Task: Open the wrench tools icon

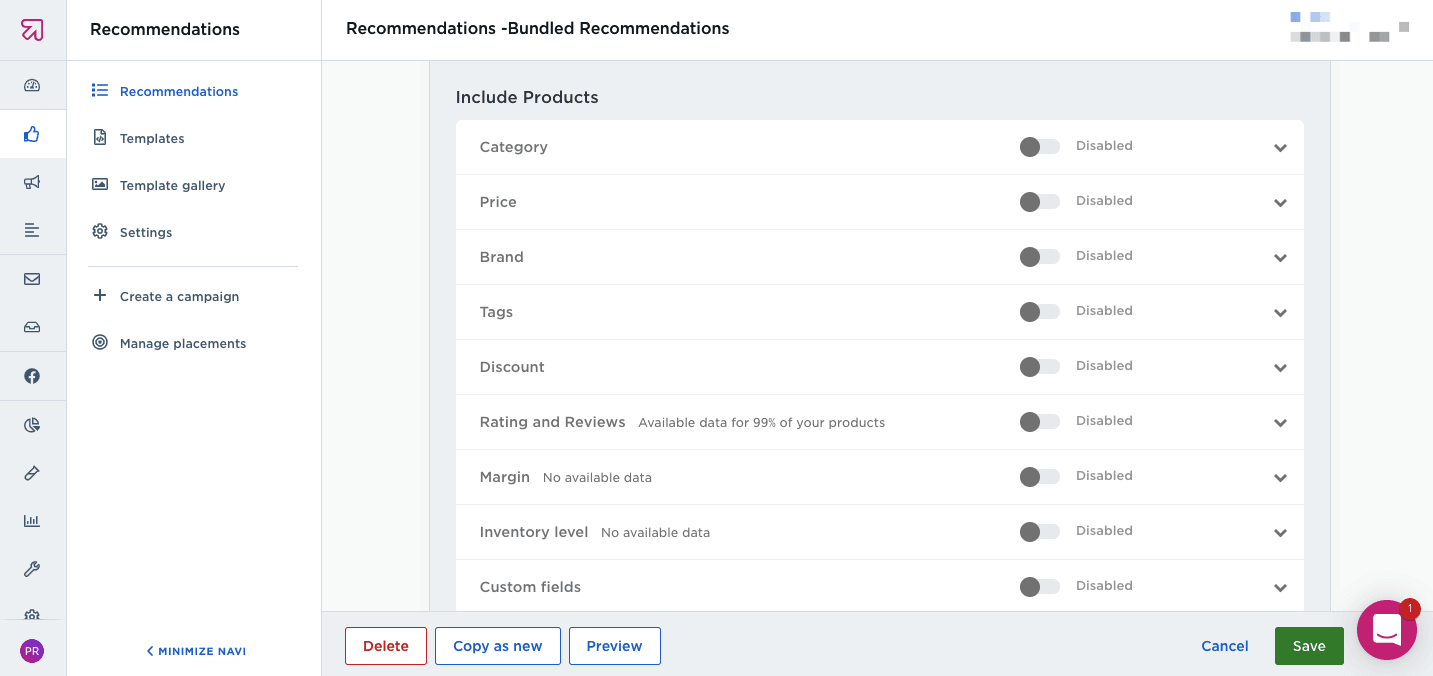Action: [32, 570]
